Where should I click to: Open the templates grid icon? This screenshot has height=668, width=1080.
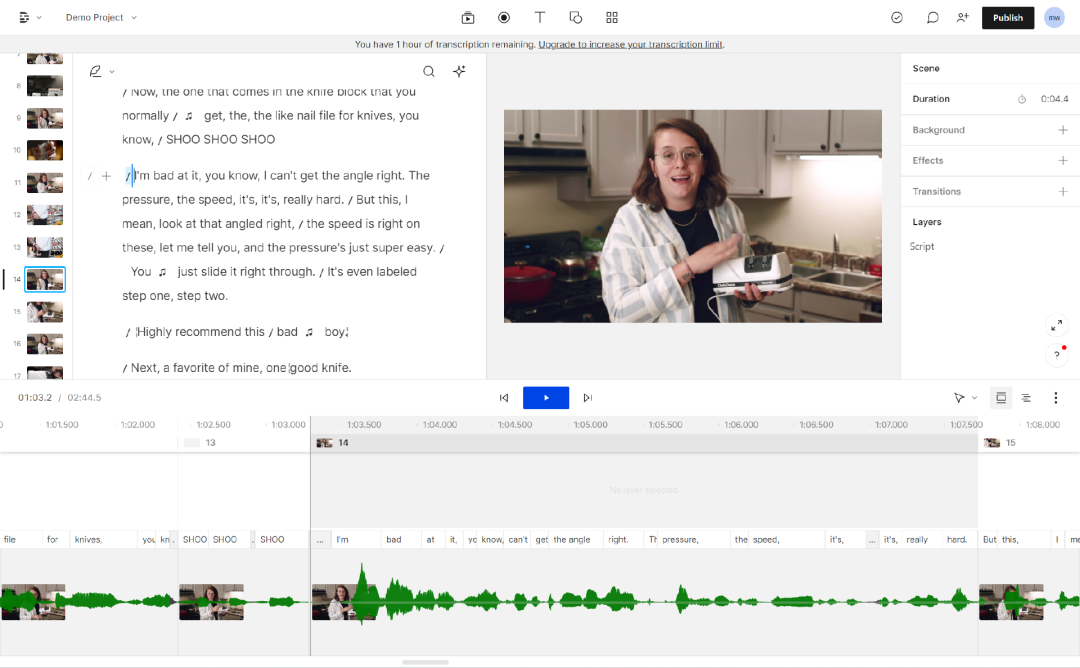612,17
